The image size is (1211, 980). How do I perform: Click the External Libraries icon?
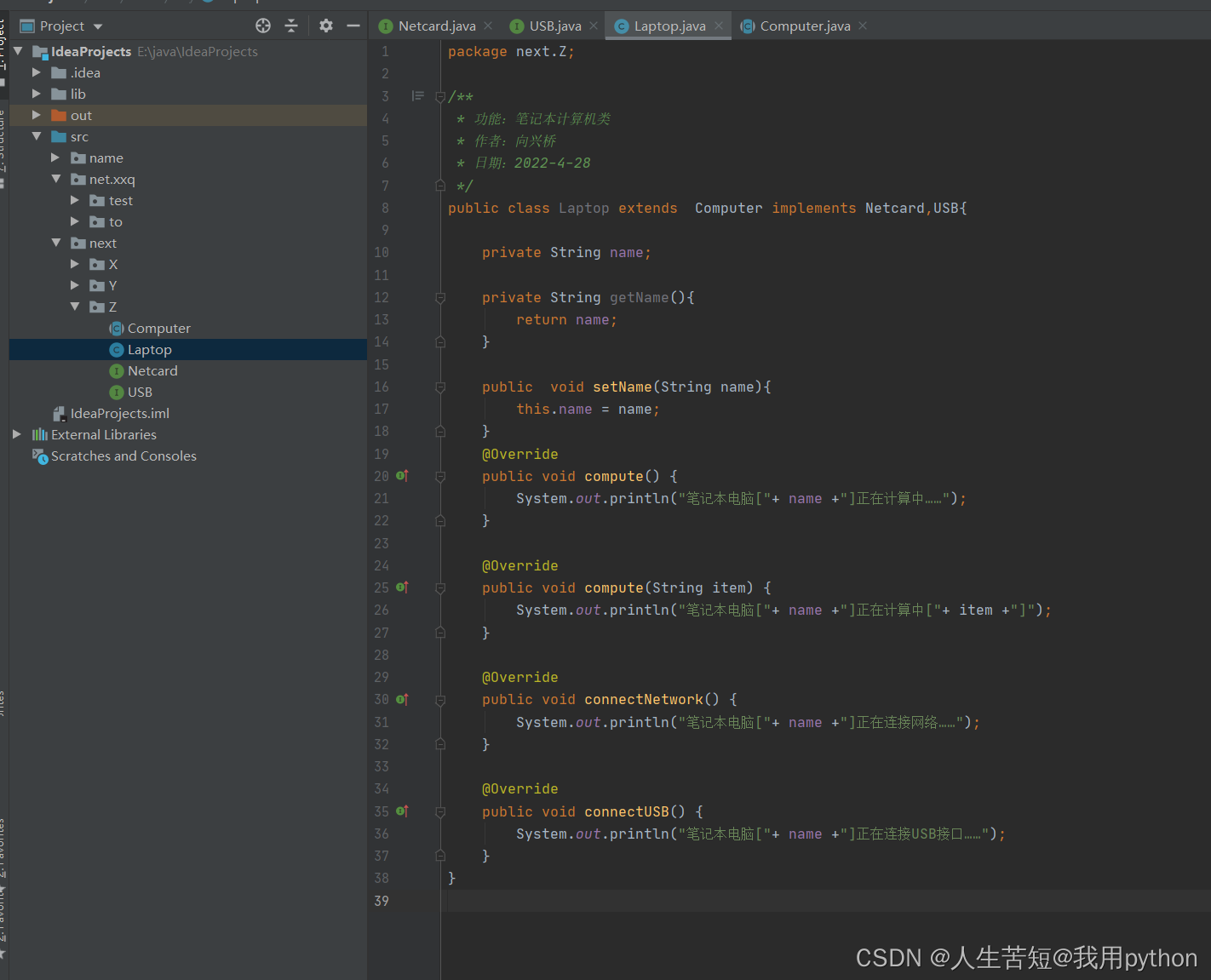(40, 435)
